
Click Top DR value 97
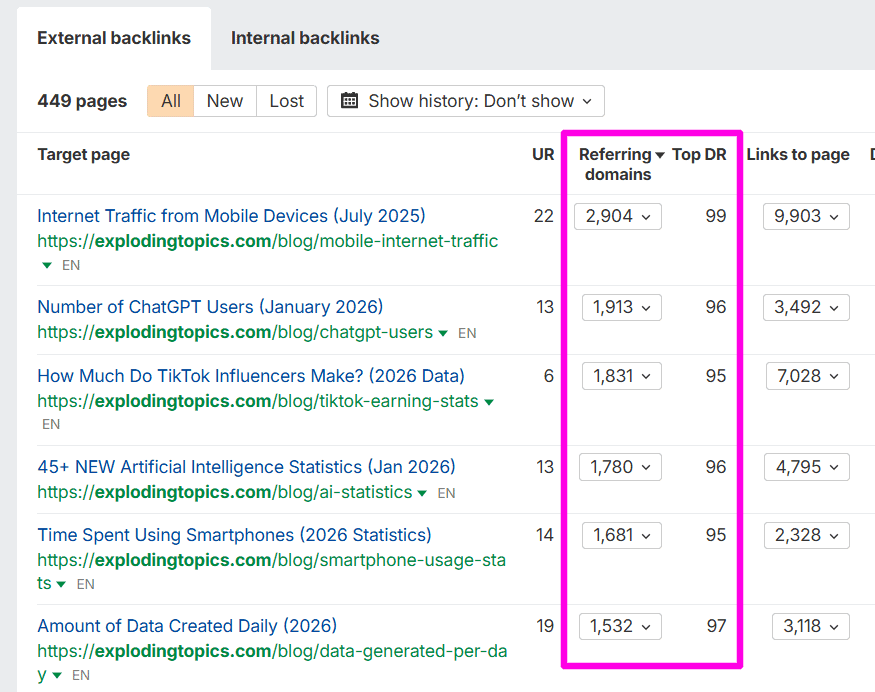pyautogui.click(x=717, y=626)
